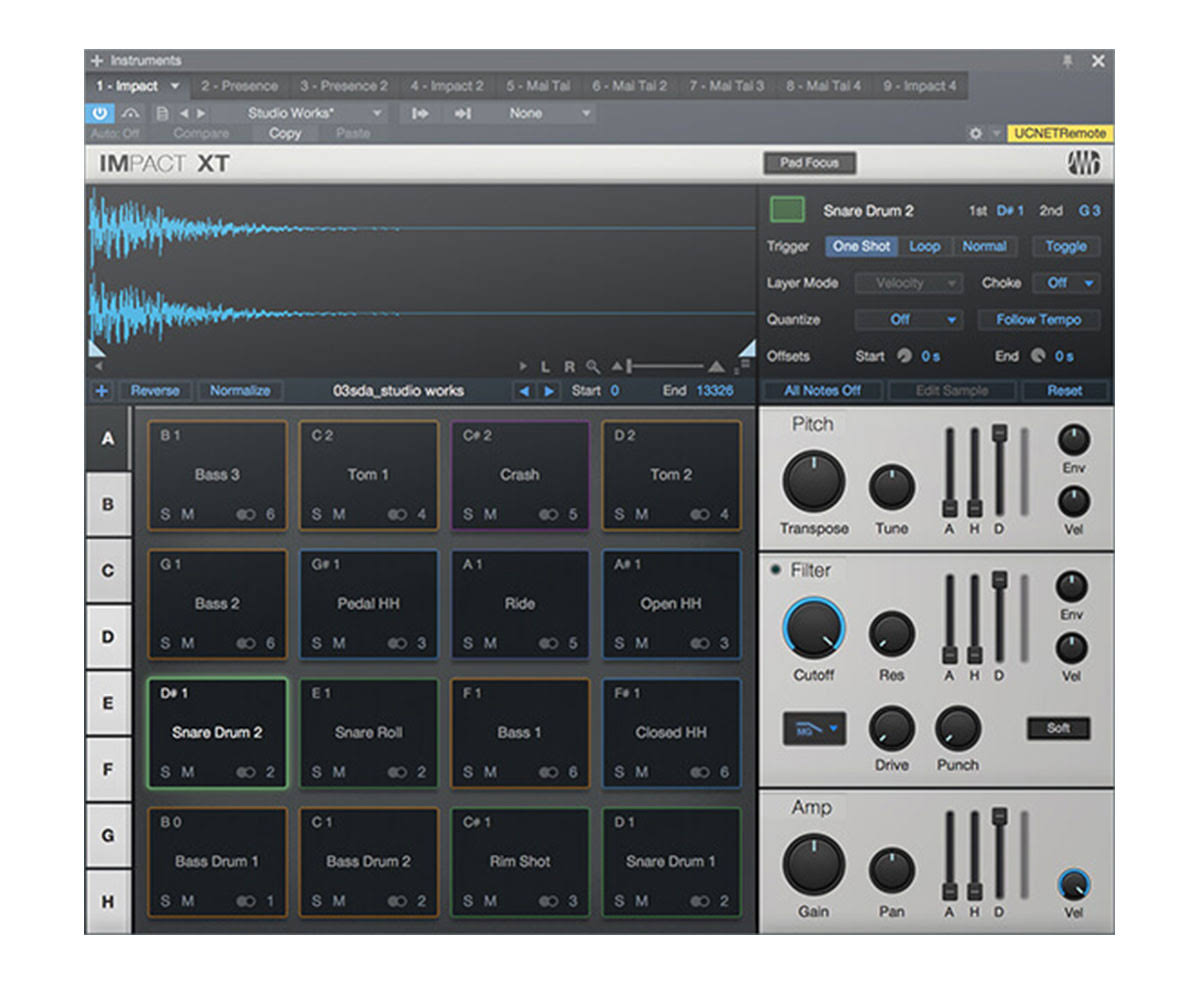The width and height of the screenshot is (1200, 984).
Task: Open the 1 - Impact instrument dropdown arrow
Action: pyautogui.click(x=175, y=87)
